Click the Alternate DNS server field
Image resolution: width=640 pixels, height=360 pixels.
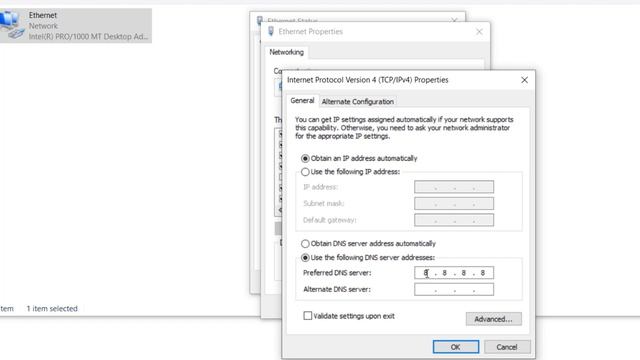[x=454, y=289]
